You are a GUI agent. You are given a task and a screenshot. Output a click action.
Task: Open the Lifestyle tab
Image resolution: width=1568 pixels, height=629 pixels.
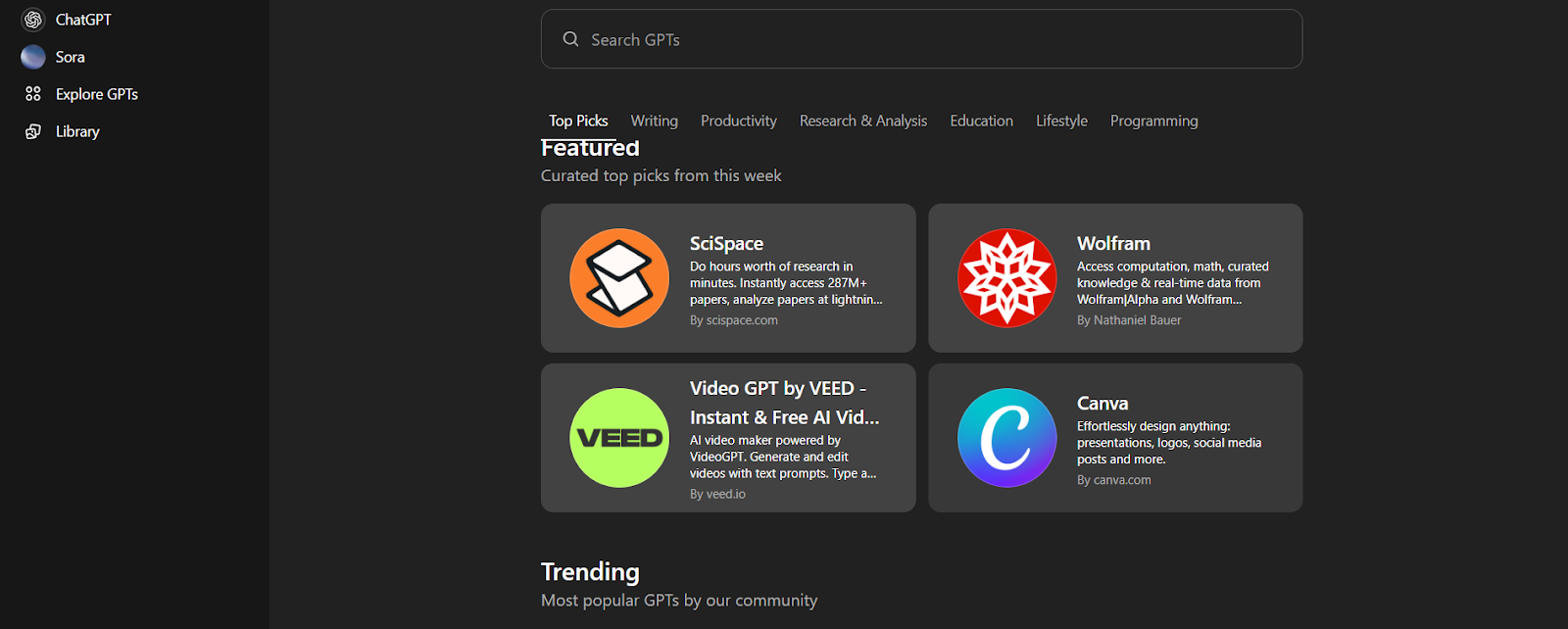pyautogui.click(x=1061, y=121)
